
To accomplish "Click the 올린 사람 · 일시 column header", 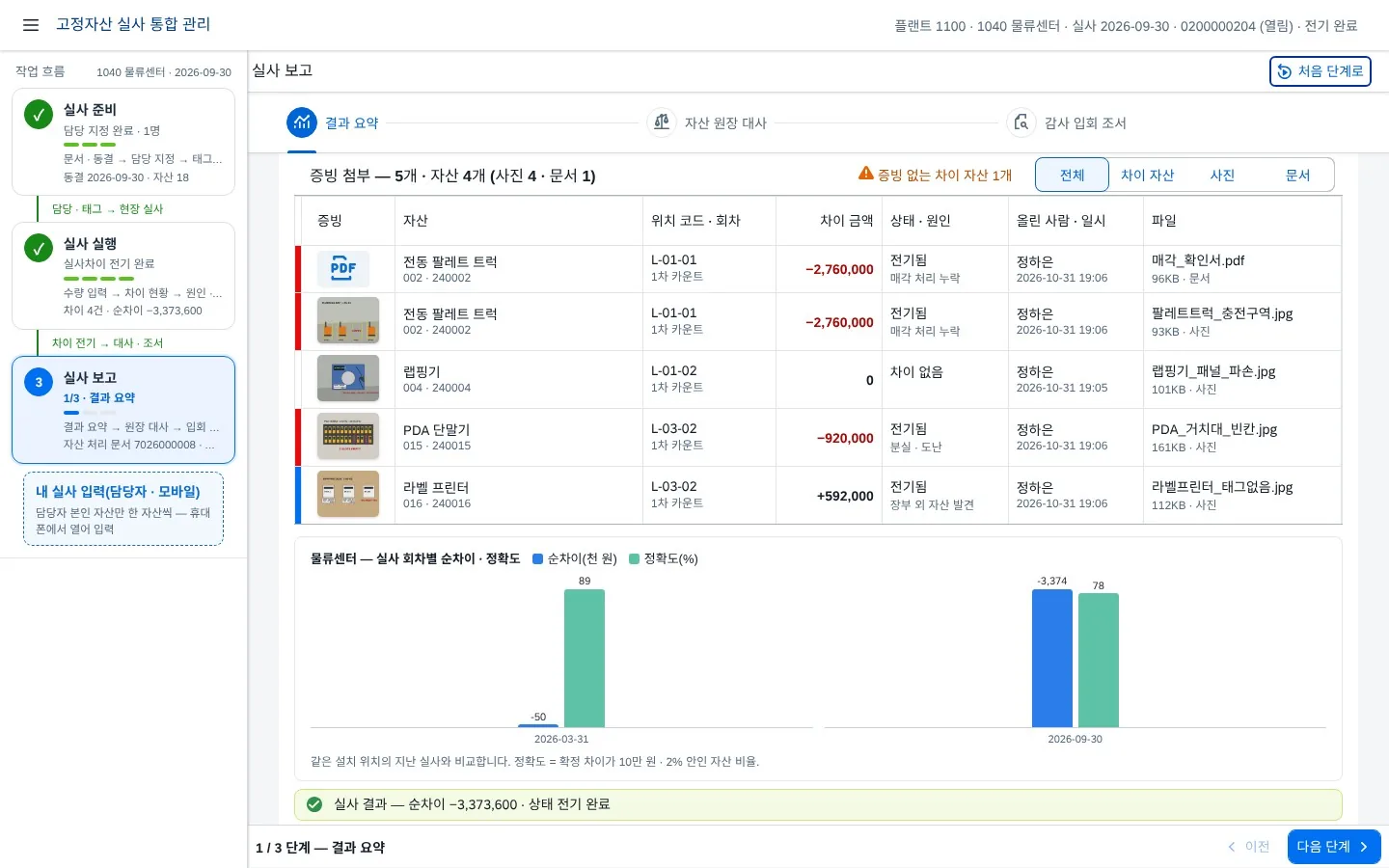I will click(1076, 221).
